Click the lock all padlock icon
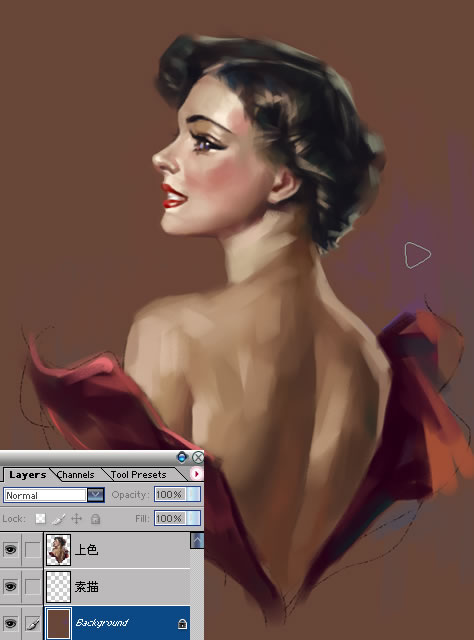Image resolution: width=474 pixels, height=640 pixels. 96,519
